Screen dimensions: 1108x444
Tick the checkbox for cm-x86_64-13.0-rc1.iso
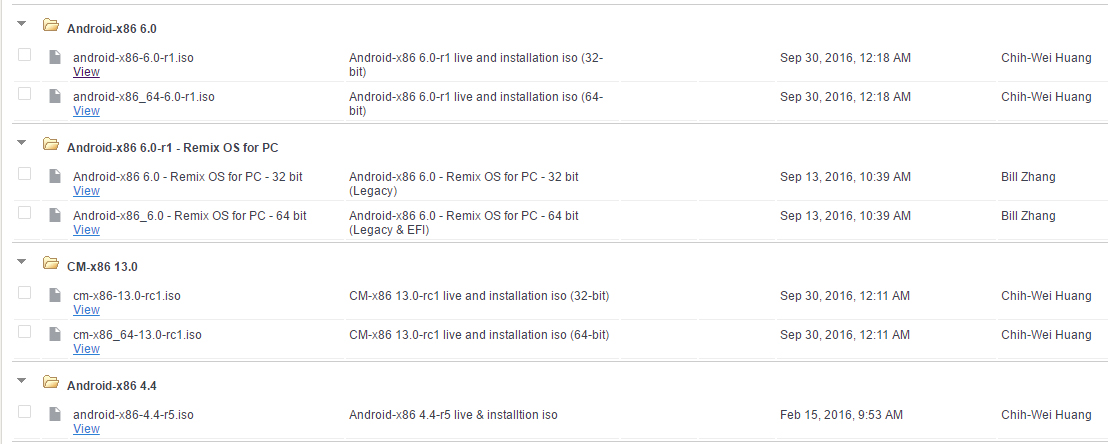24,331
